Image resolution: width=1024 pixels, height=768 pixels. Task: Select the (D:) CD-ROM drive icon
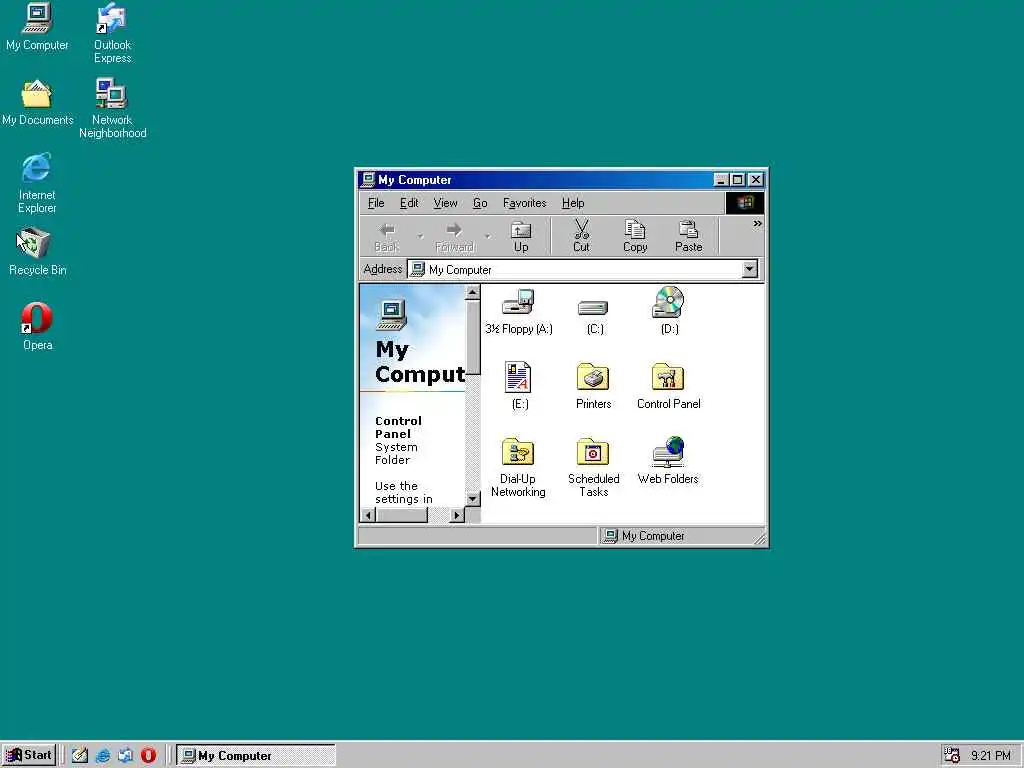[669, 312]
